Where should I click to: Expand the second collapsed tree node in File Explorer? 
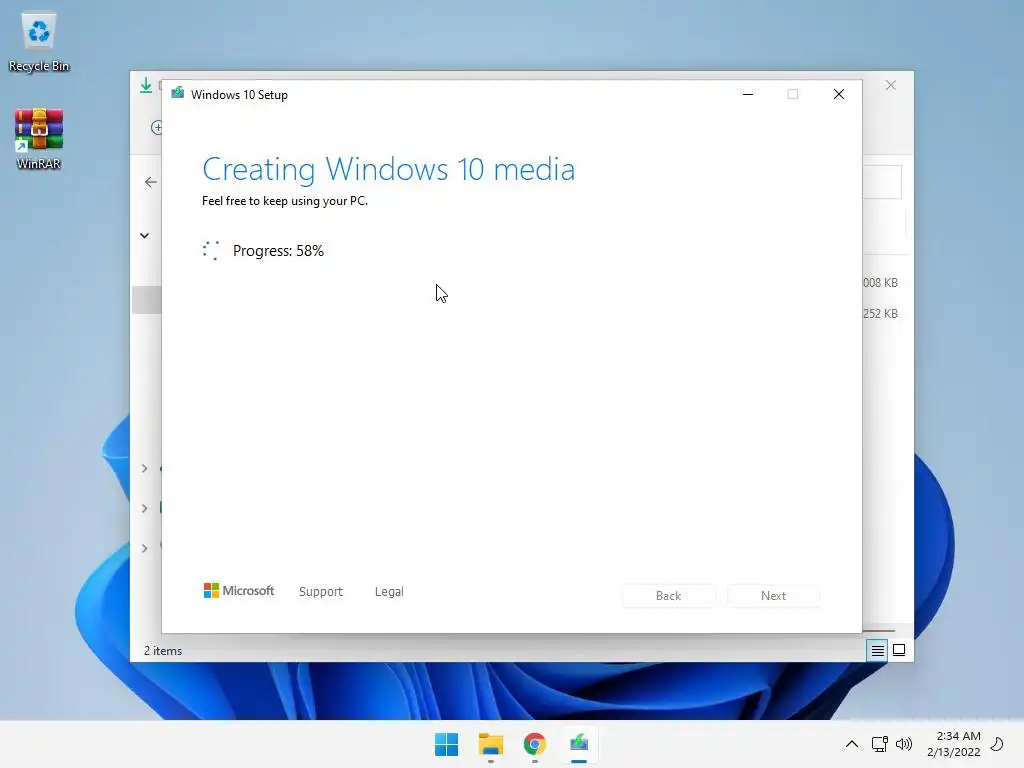[144, 508]
